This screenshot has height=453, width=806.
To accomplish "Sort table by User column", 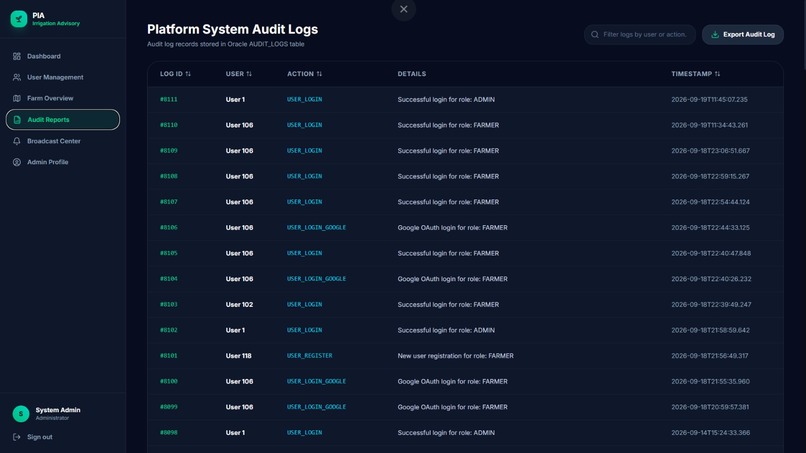I will tap(239, 74).
